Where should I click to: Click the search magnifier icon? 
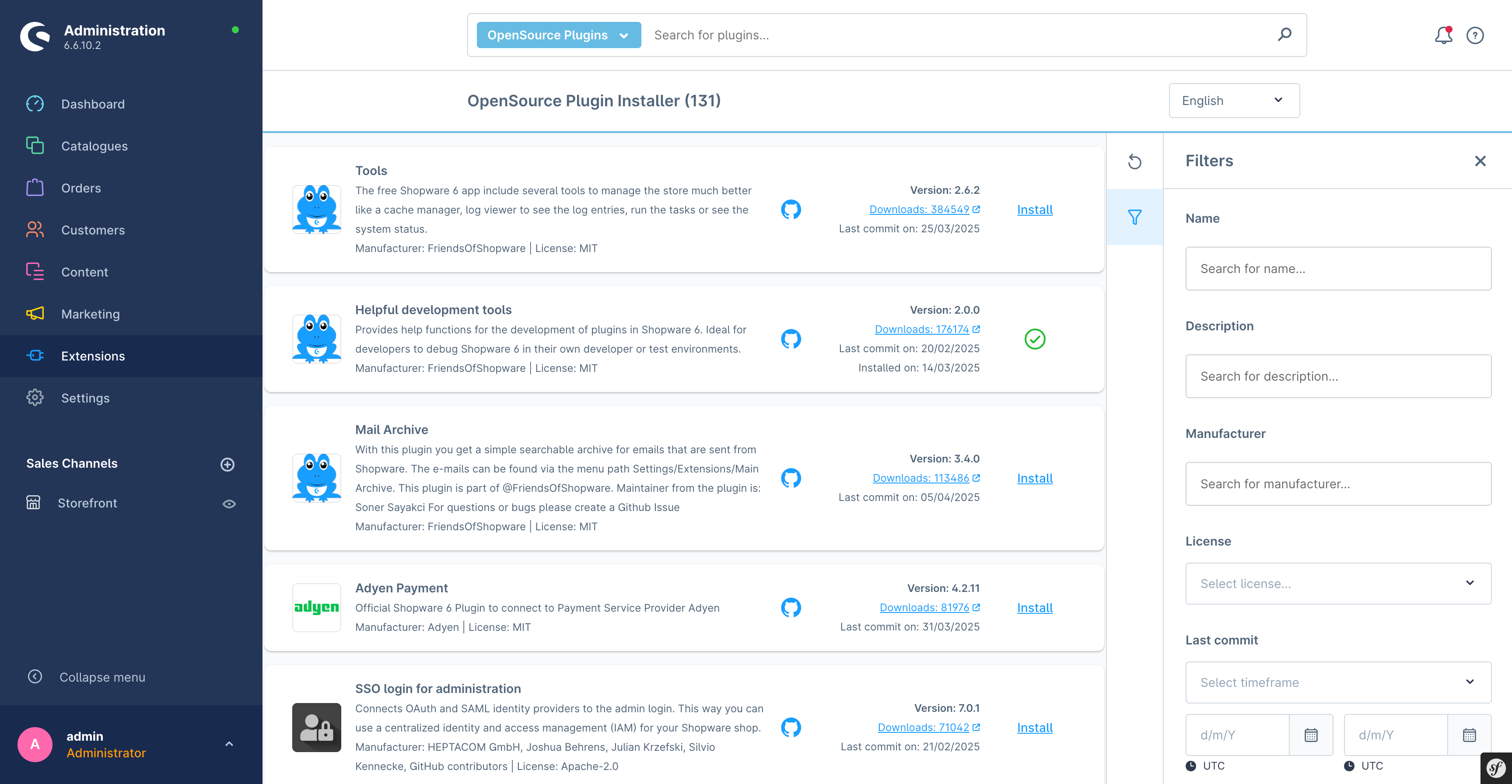click(1284, 35)
